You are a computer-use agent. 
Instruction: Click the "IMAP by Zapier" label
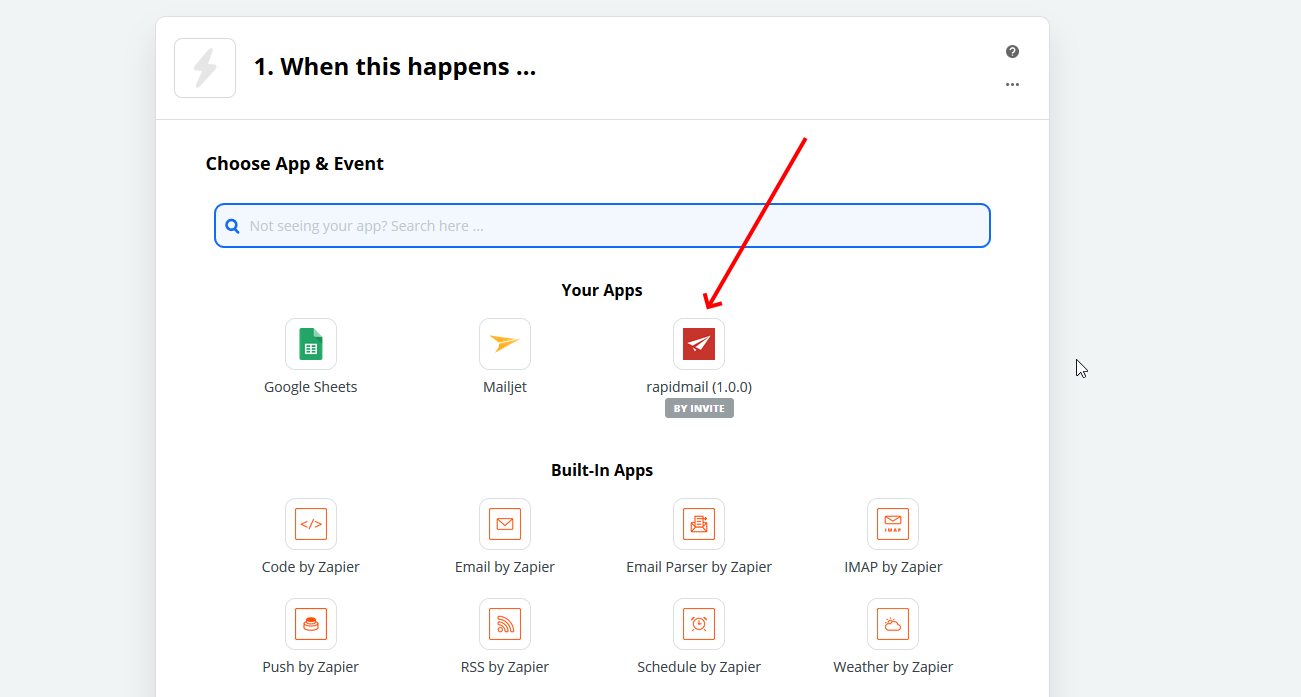coord(893,567)
